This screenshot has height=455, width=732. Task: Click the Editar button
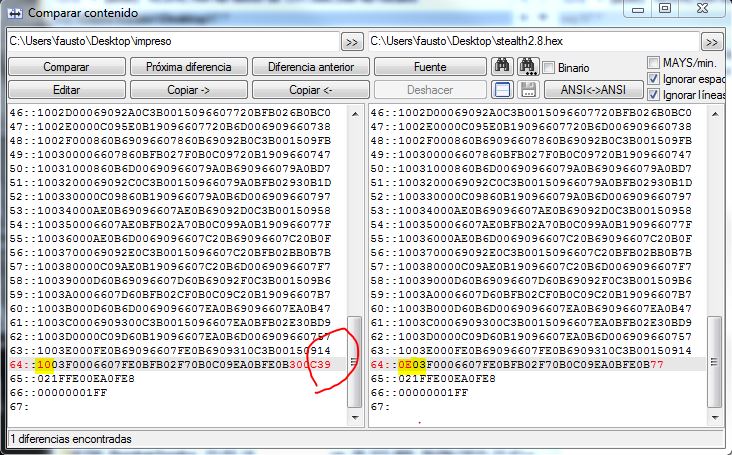pos(66,90)
